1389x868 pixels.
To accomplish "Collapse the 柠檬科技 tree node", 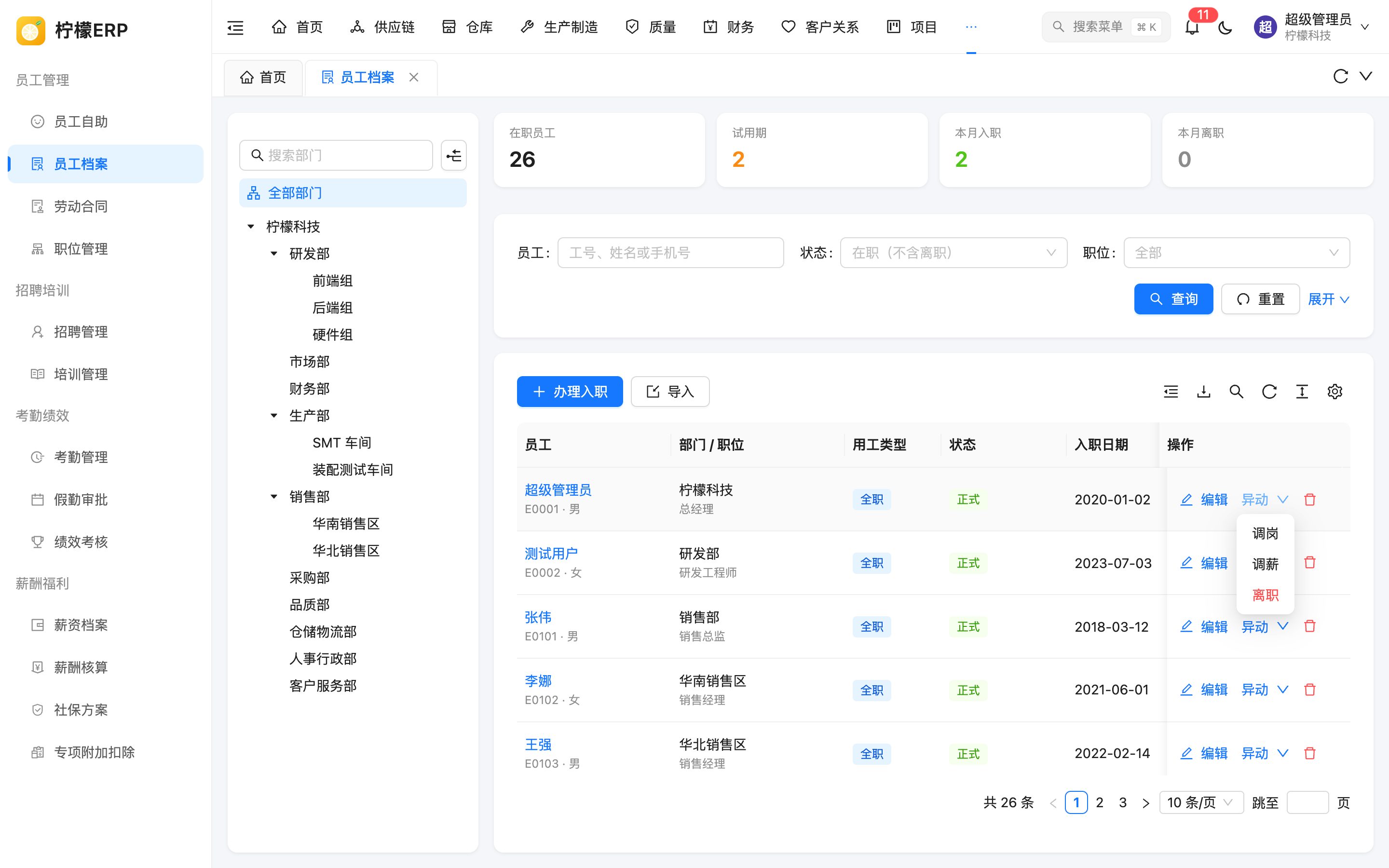I will tap(251, 227).
